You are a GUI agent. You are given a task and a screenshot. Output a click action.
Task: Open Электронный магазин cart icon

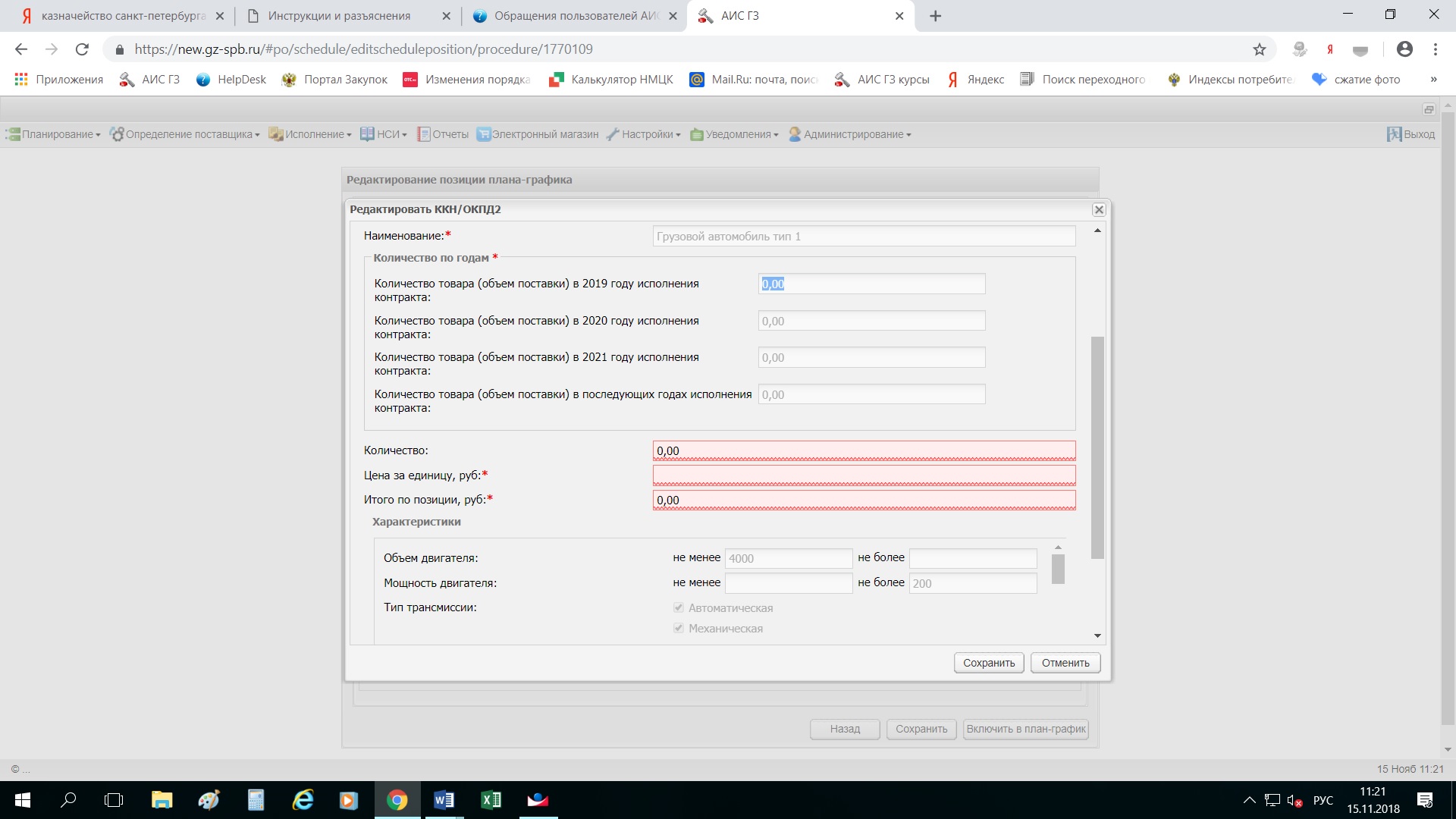[x=483, y=134]
